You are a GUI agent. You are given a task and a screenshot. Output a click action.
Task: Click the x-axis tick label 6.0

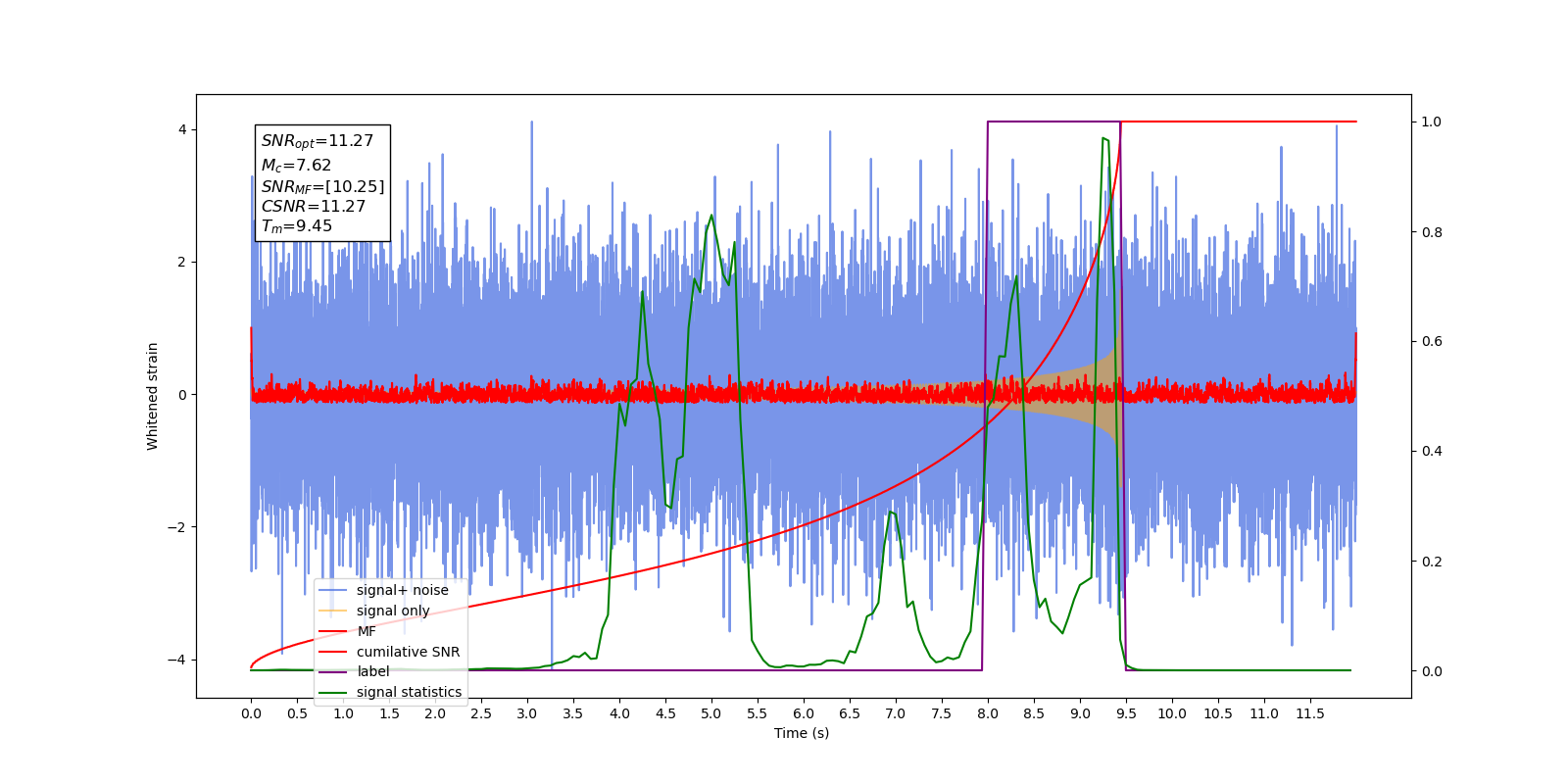tap(804, 713)
